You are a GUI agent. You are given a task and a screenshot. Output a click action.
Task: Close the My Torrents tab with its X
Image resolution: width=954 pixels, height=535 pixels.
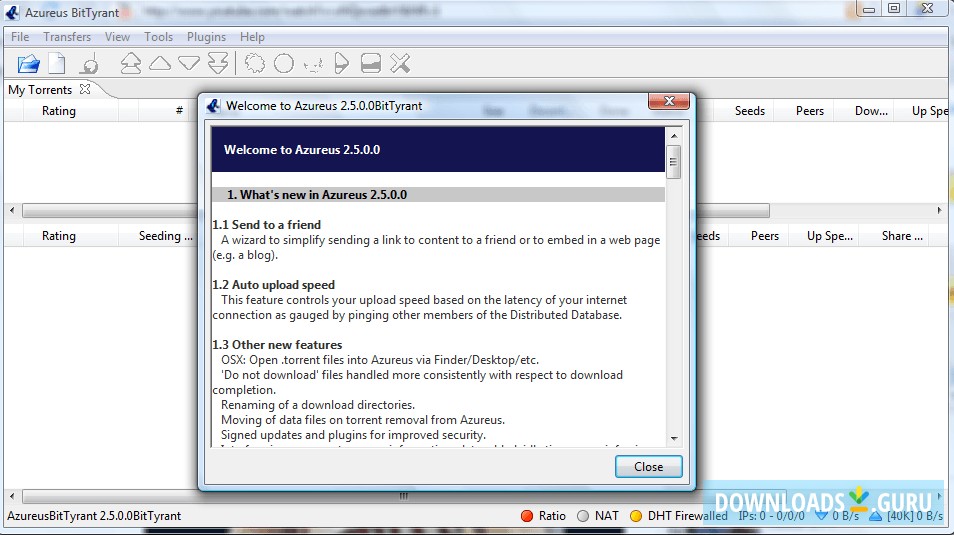click(85, 89)
